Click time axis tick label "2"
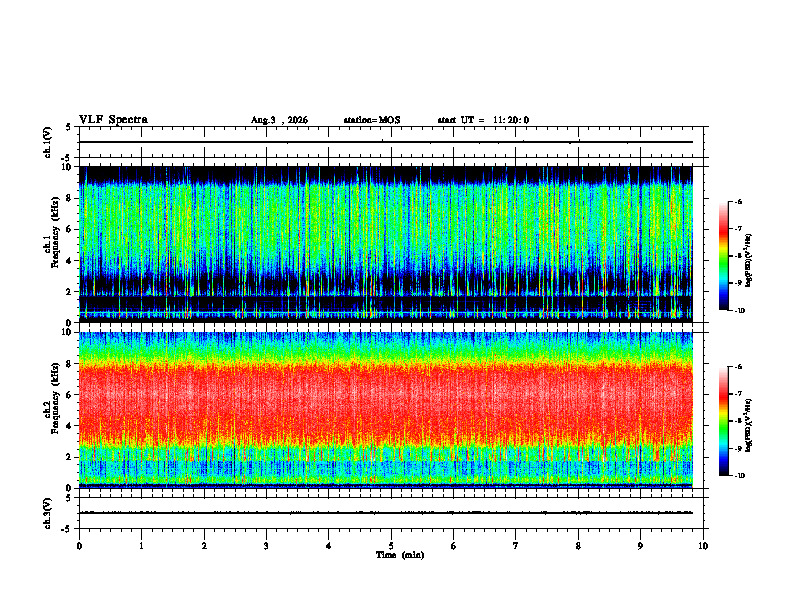Viewport: 792px width, 612px height. coord(204,546)
